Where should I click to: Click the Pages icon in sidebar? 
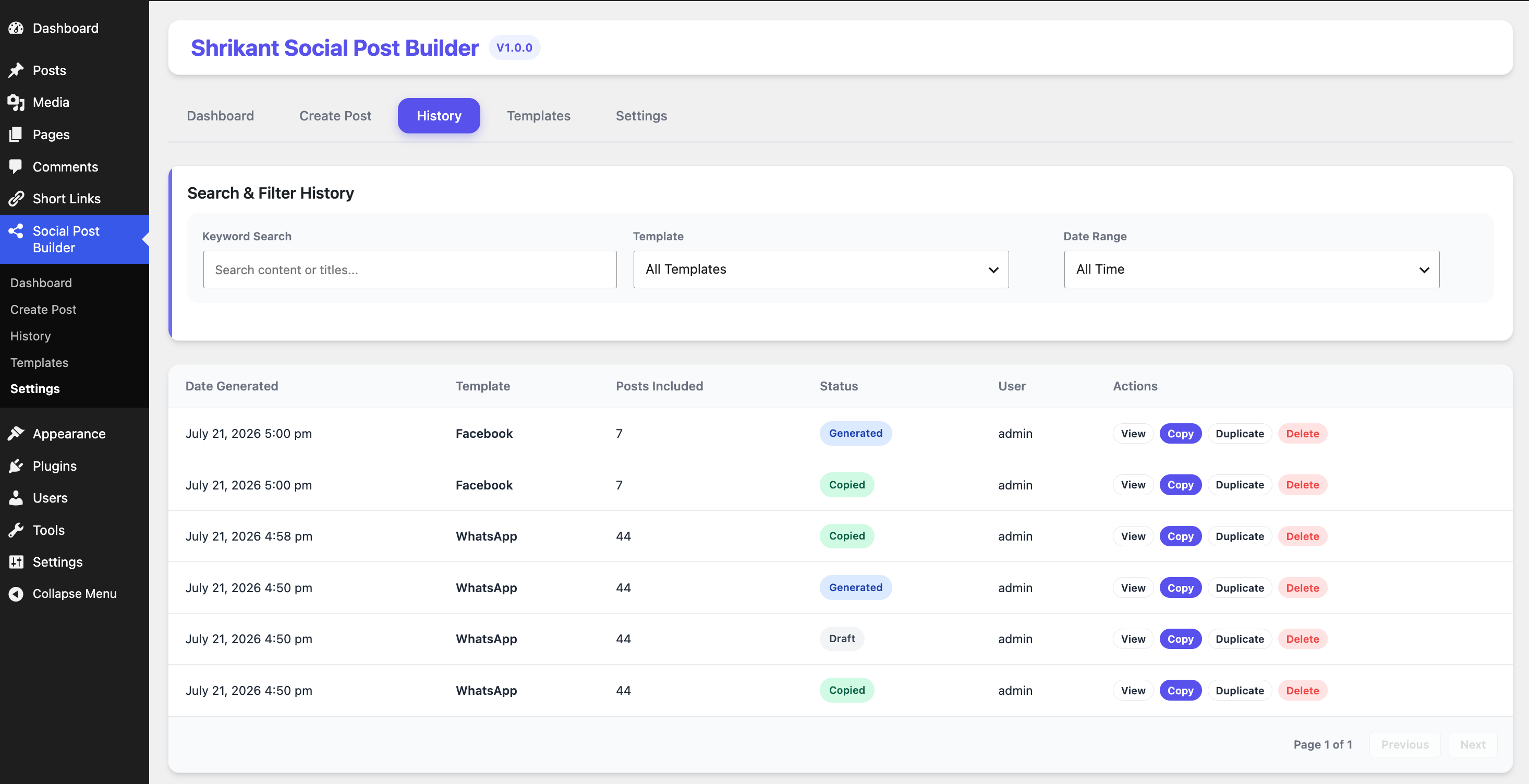pyautogui.click(x=16, y=134)
